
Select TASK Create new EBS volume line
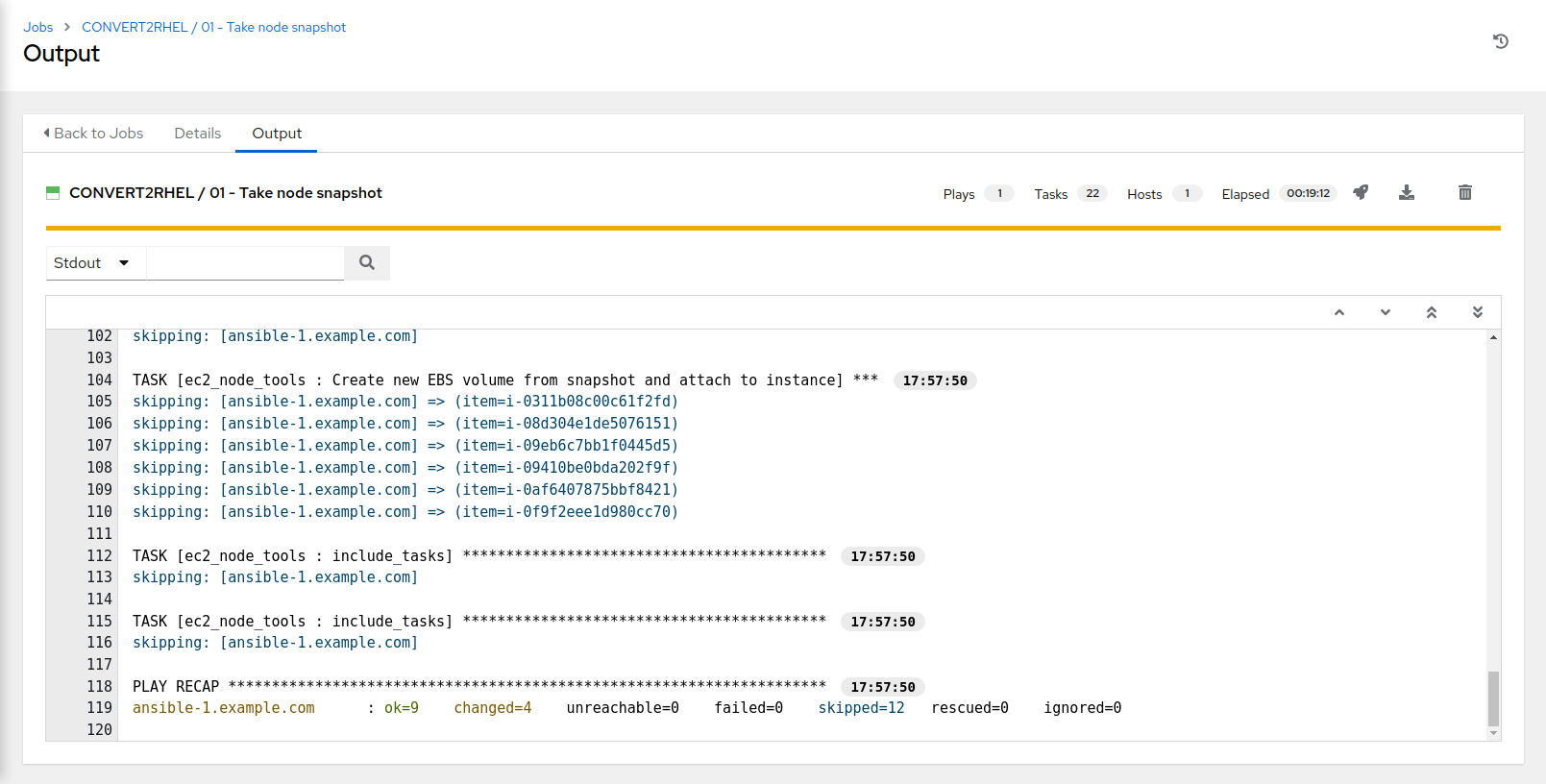[x=505, y=380]
